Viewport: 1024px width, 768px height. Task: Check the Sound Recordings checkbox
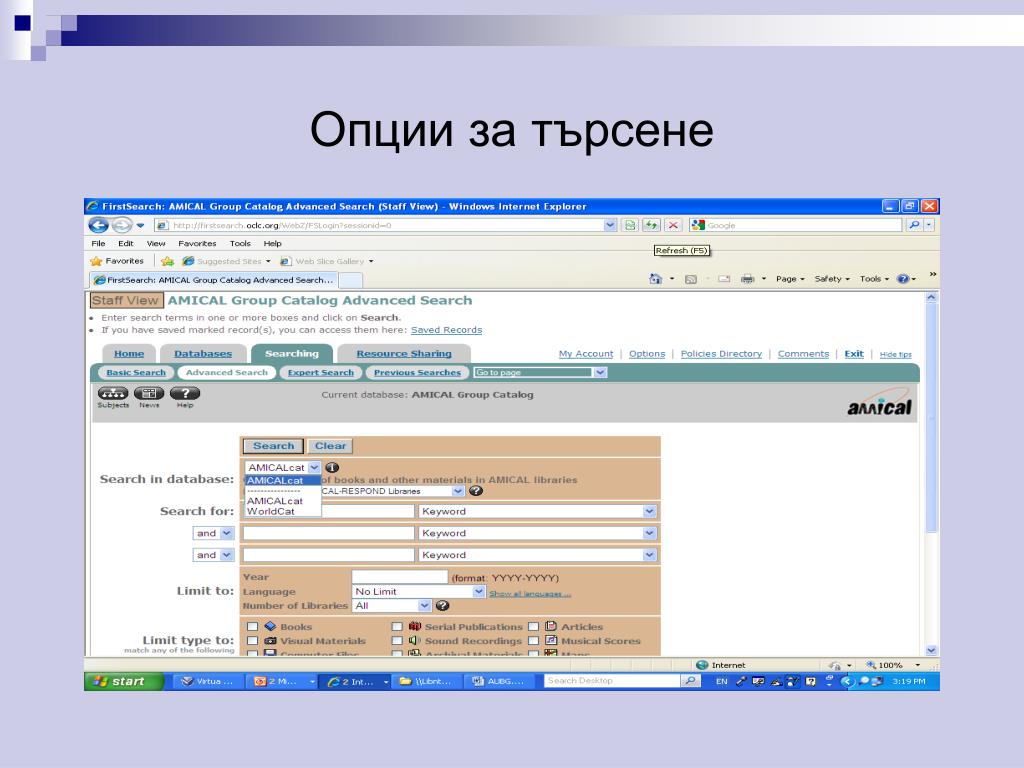tap(396, 641)
